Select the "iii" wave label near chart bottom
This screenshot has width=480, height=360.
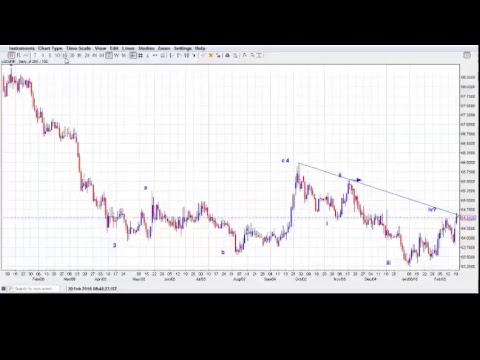[388, 263]
